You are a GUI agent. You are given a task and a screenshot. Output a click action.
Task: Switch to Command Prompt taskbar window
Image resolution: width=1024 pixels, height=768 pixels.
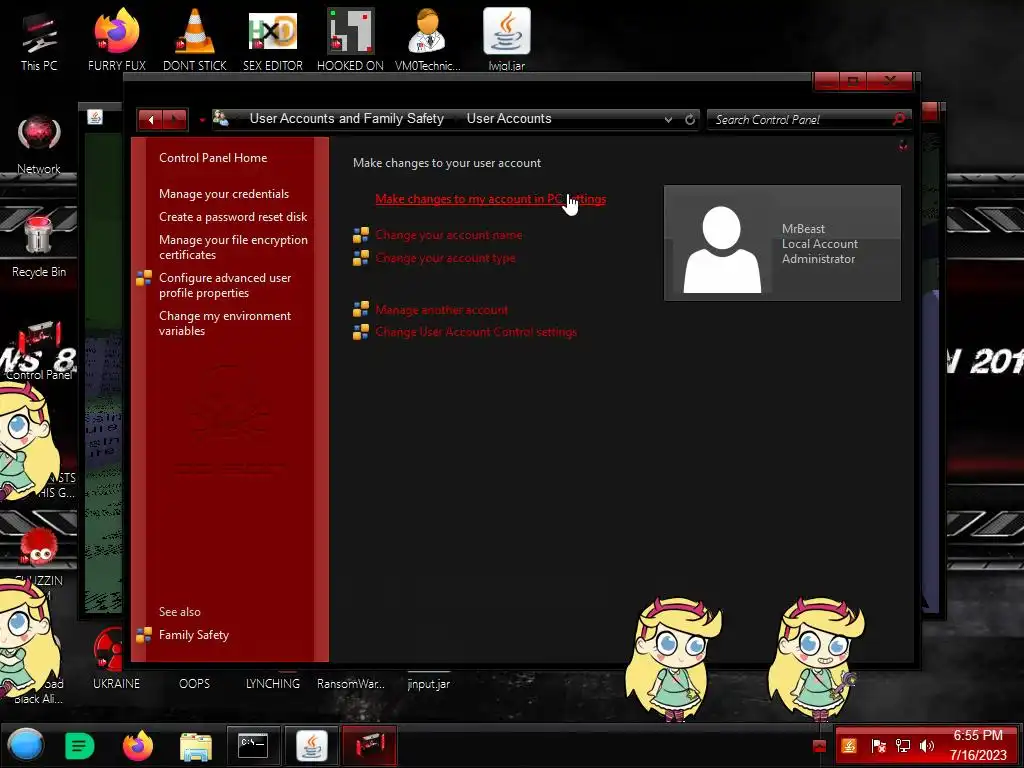(253, 745)
